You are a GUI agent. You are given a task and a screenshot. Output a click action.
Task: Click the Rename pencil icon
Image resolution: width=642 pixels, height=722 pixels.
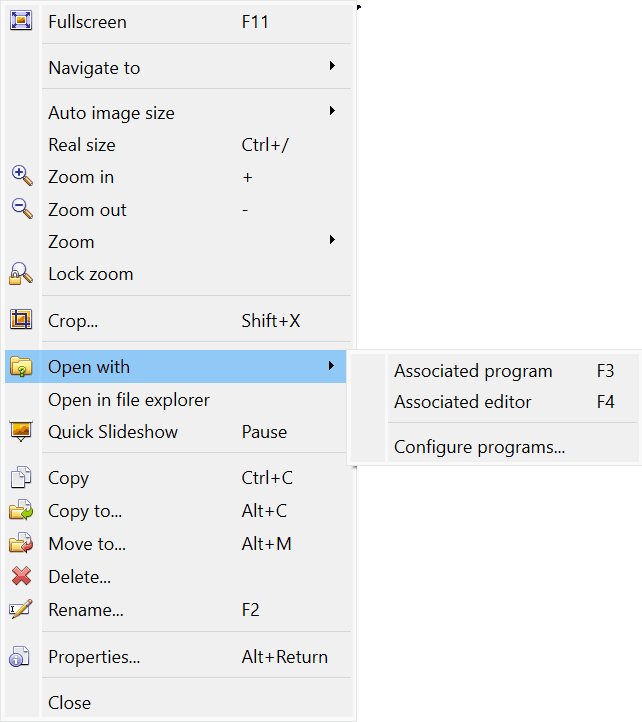point(21,609)
